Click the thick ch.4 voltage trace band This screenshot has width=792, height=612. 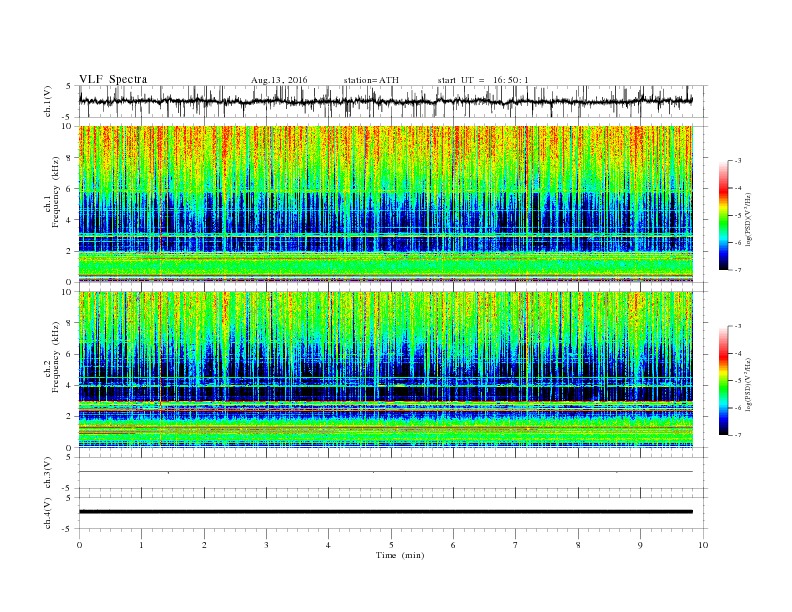(x=385, y=512)
